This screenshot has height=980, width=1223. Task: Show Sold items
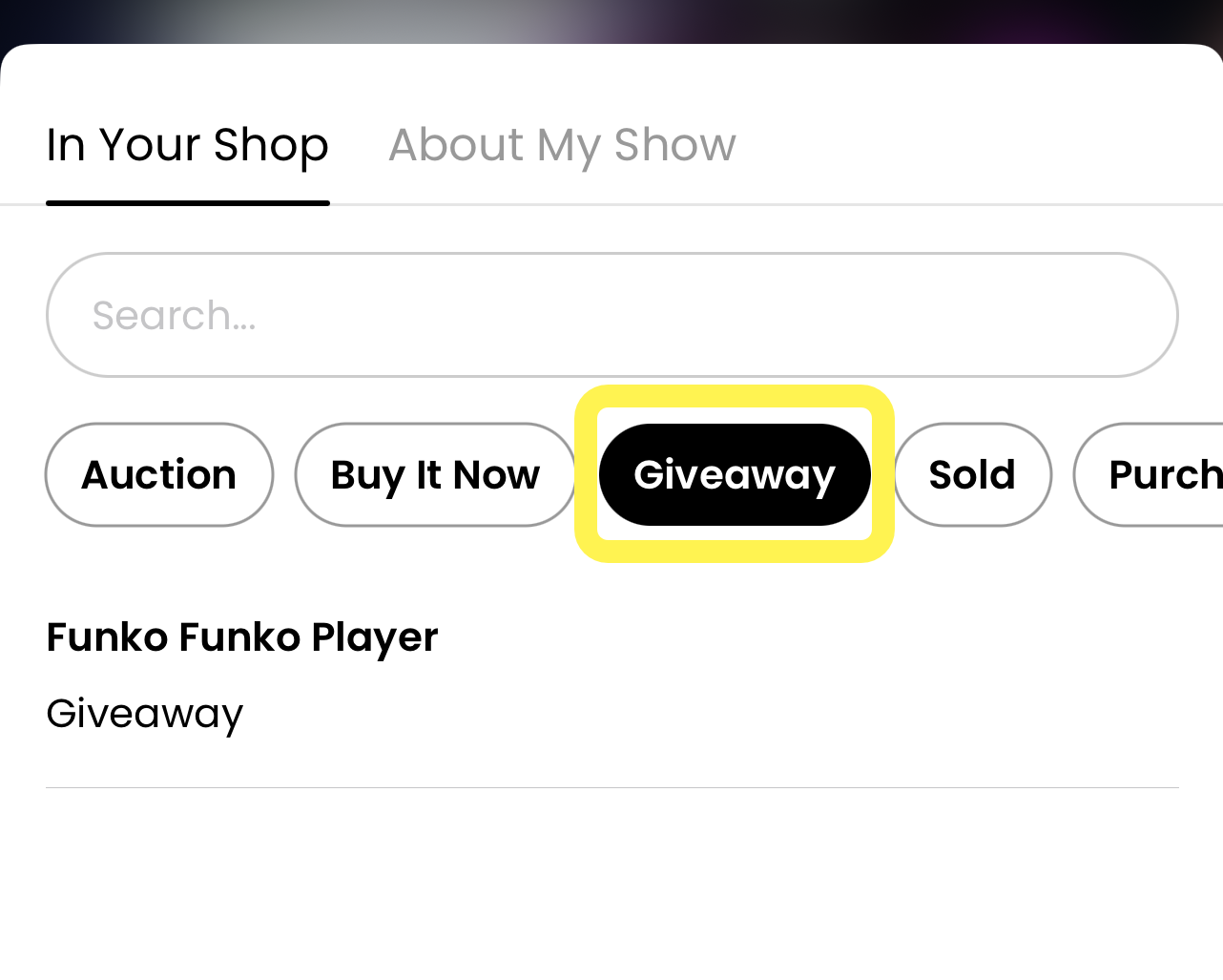(x=972, y=474)
